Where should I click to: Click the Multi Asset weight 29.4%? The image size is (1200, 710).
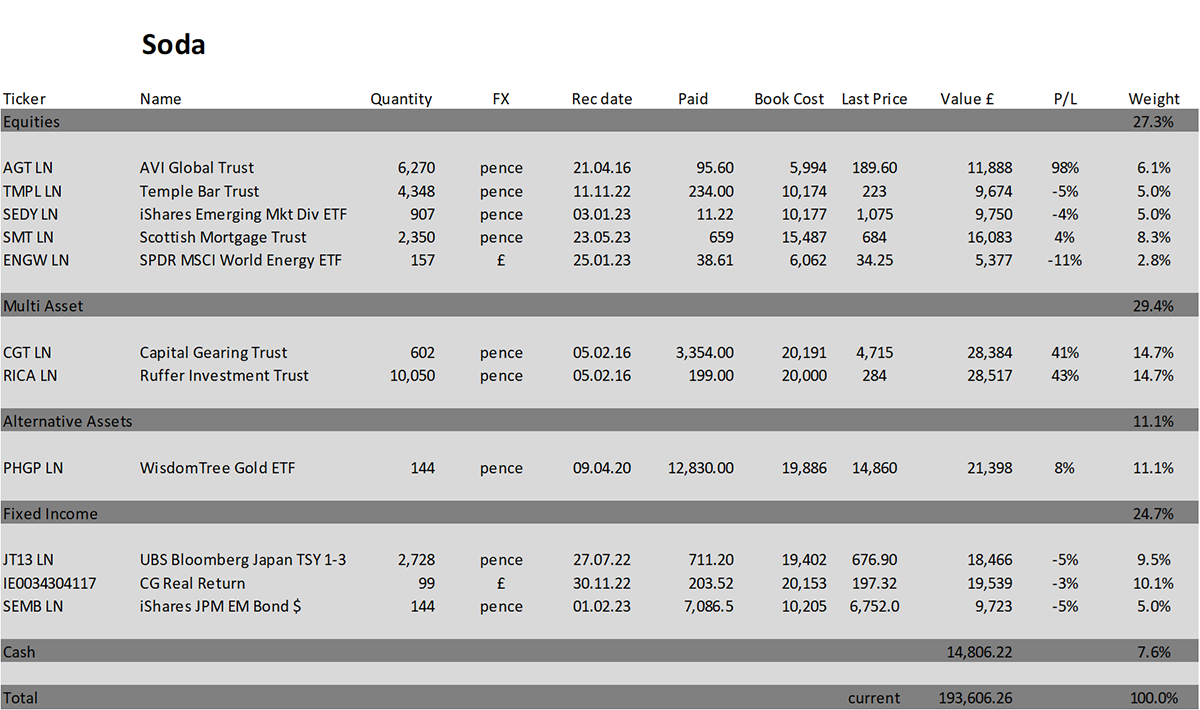[x=1153, y=306]
